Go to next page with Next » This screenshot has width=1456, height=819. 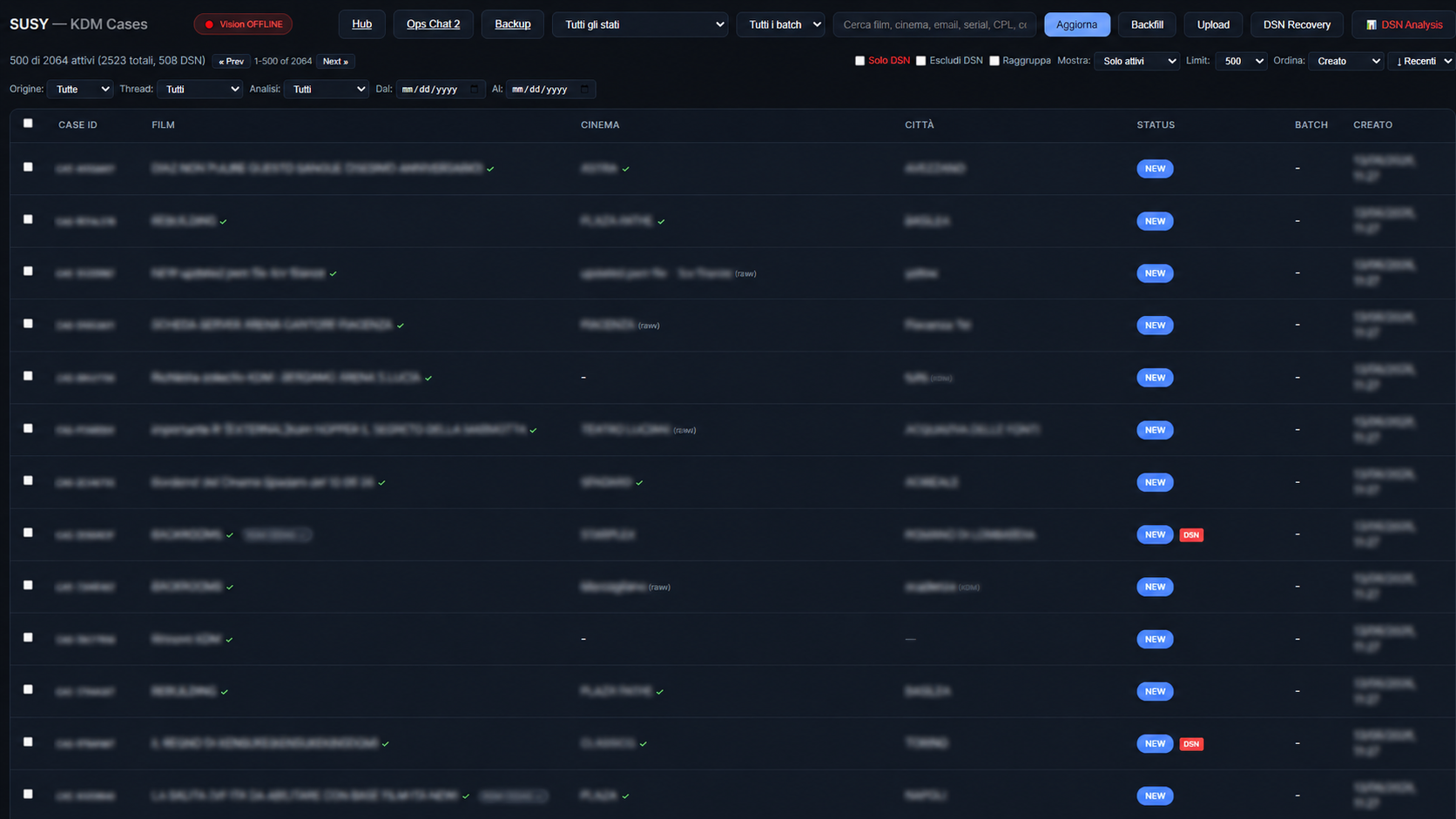pyautogui.click(x=335, y=61)
